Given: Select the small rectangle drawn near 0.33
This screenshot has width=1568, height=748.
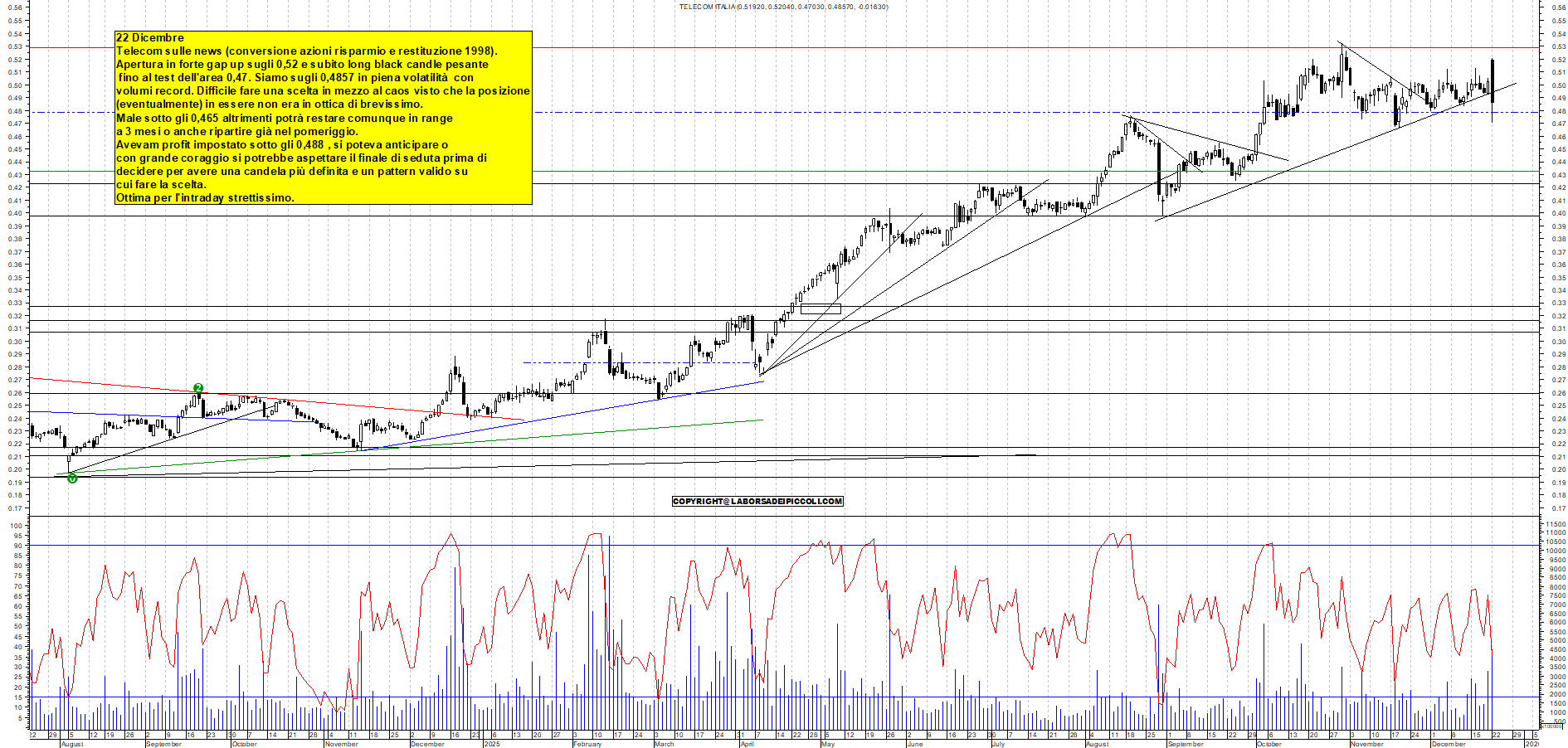Looking at the screenshot, I should click(820, 308).
